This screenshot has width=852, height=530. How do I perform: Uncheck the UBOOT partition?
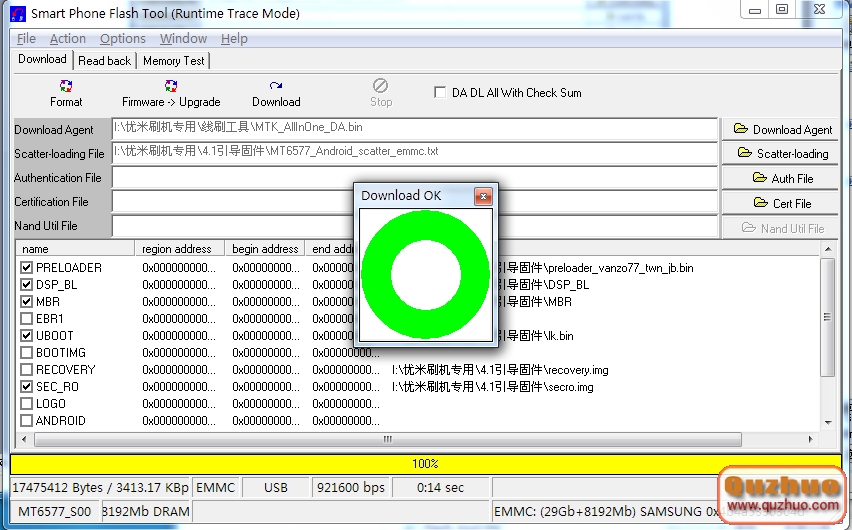pos(26,335)
